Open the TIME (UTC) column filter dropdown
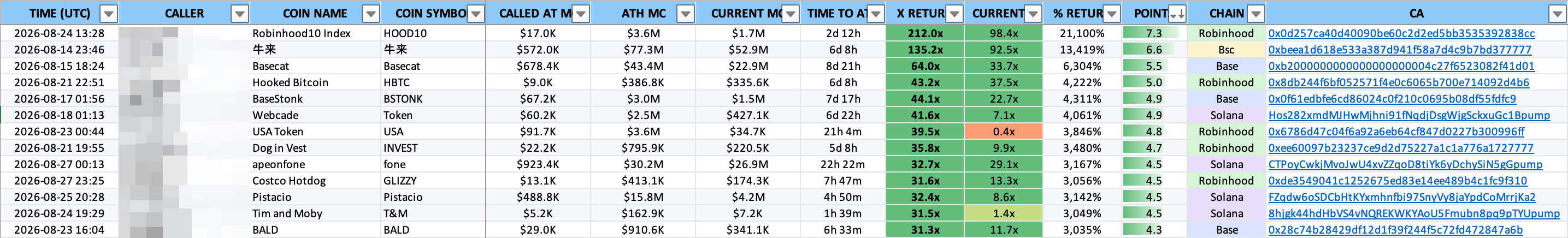This screenshot has height=238, width=1568. pyautogui.click(x=109, y=14)
